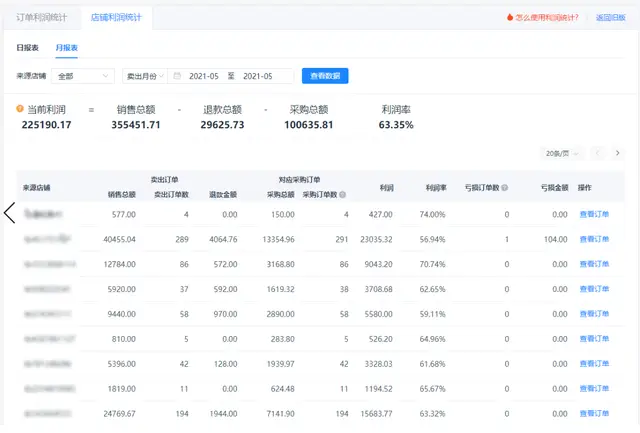Viewport: 640px width, 433px height.
Task: Click 查看订单 for the 577.00 row
Action: point(594,214)
